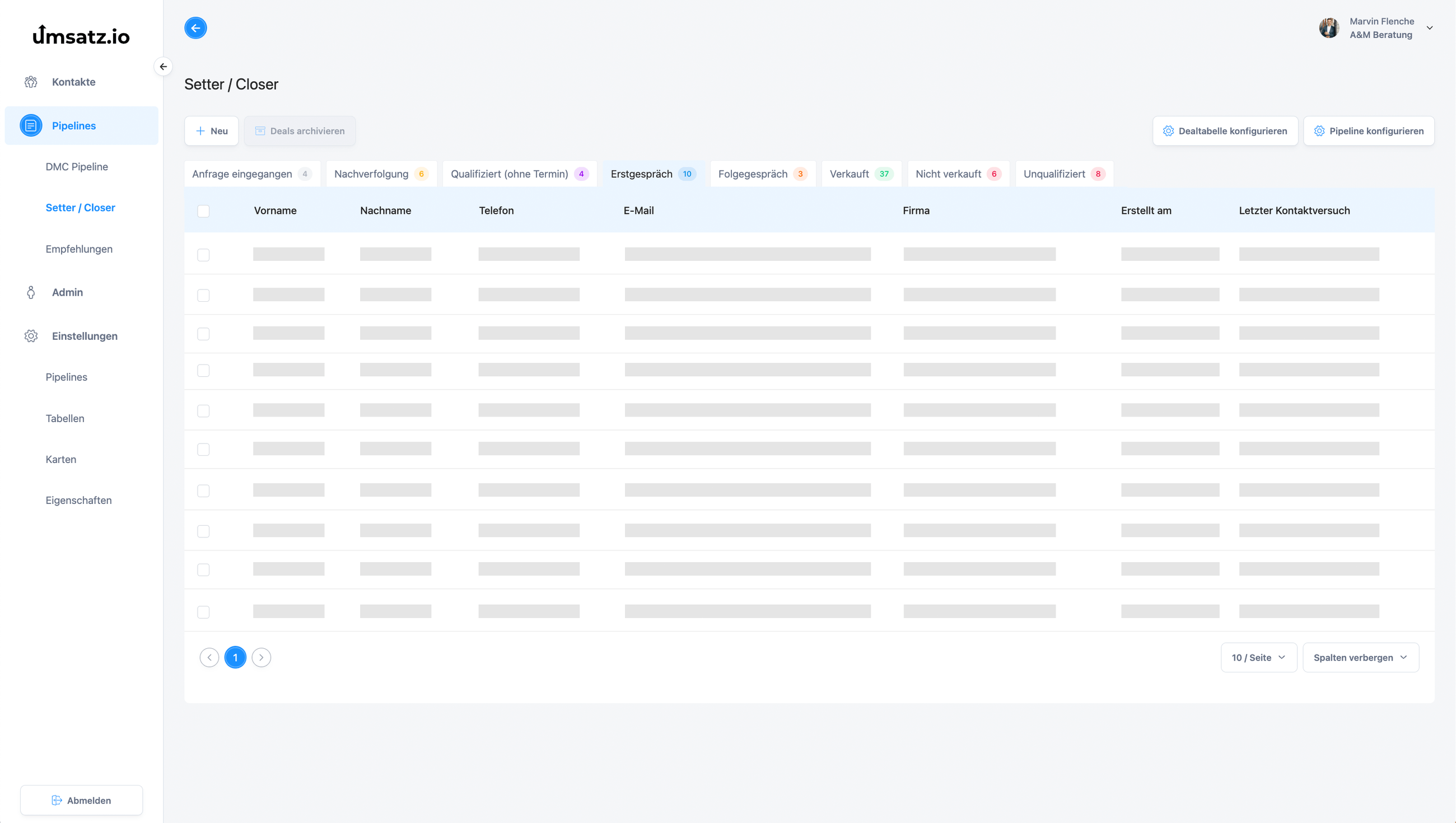Click the Admin person icon
Image resolution: width=1456 pixels, height=823 pixels.
[x=31, y=292]
